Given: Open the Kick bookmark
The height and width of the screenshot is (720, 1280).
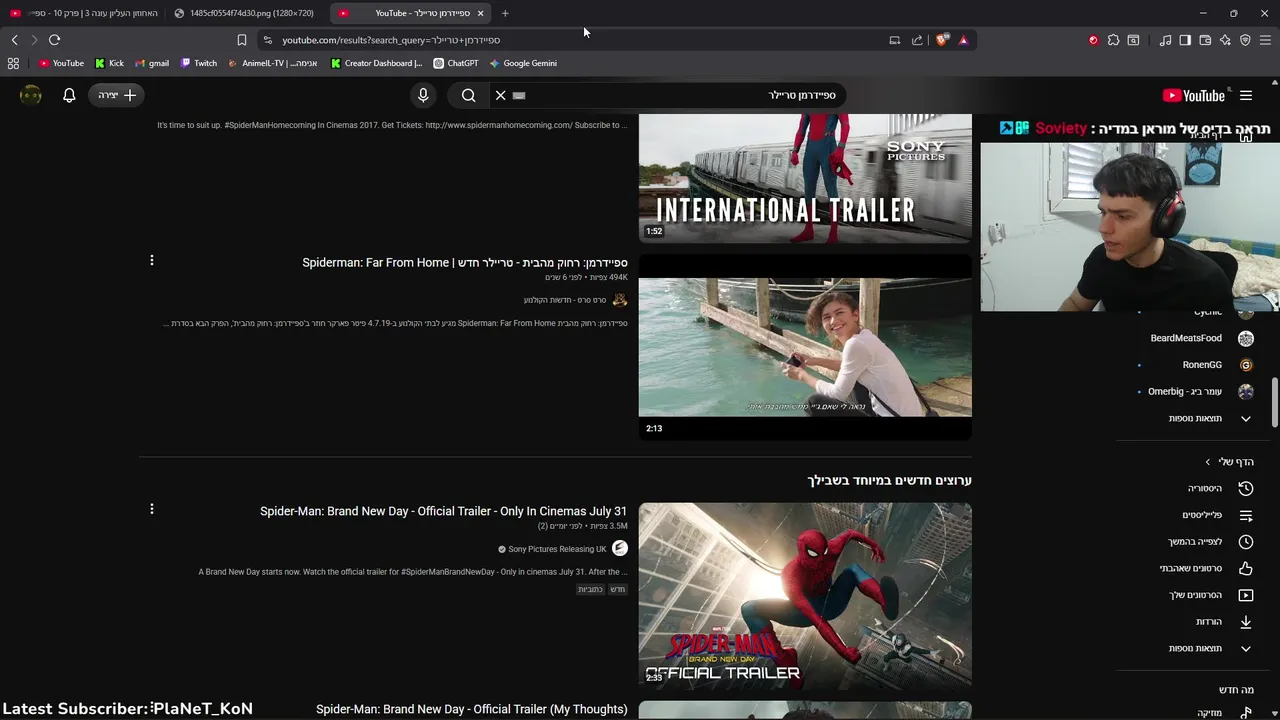Looking at the screenshot, I should click(x=109, y=63).
